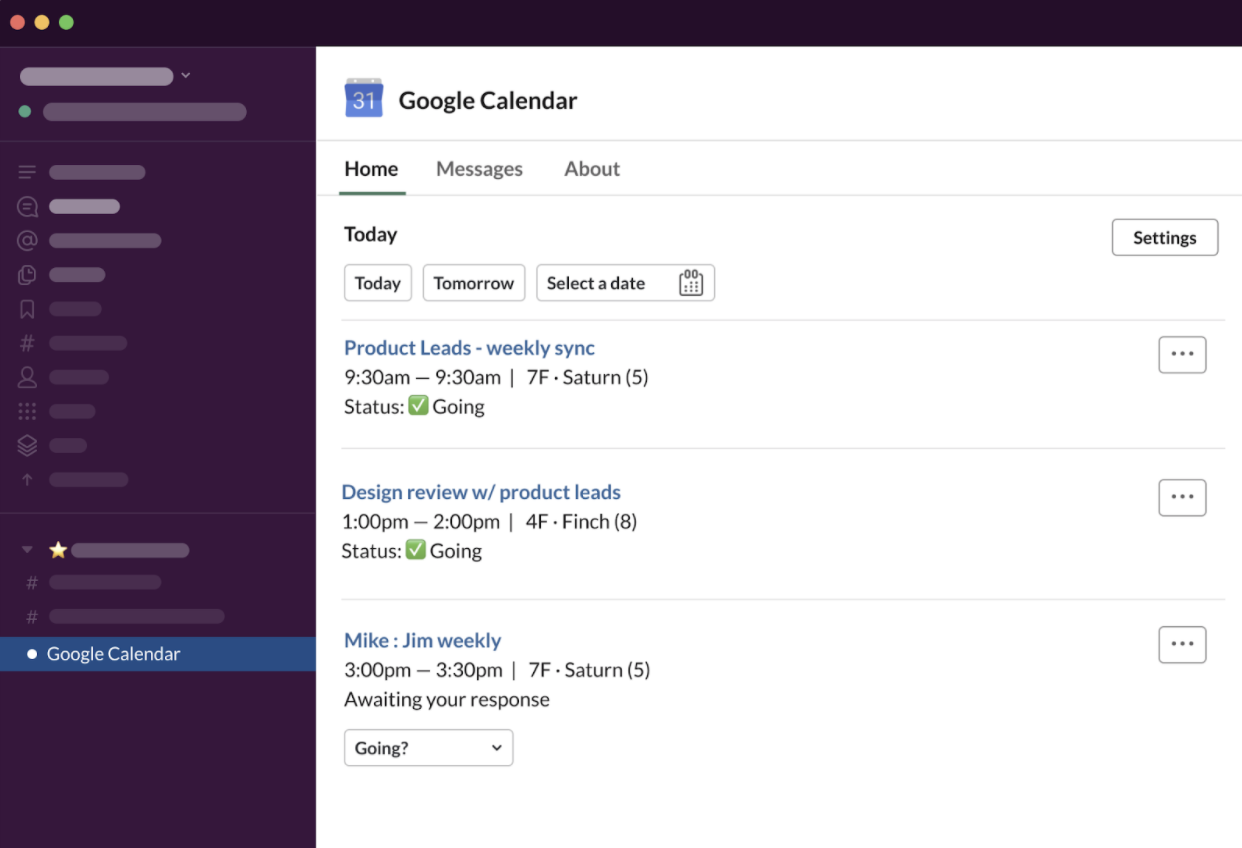
Task: Open the All DMs chat bubble icon
Action: click(x=27, y=207)
